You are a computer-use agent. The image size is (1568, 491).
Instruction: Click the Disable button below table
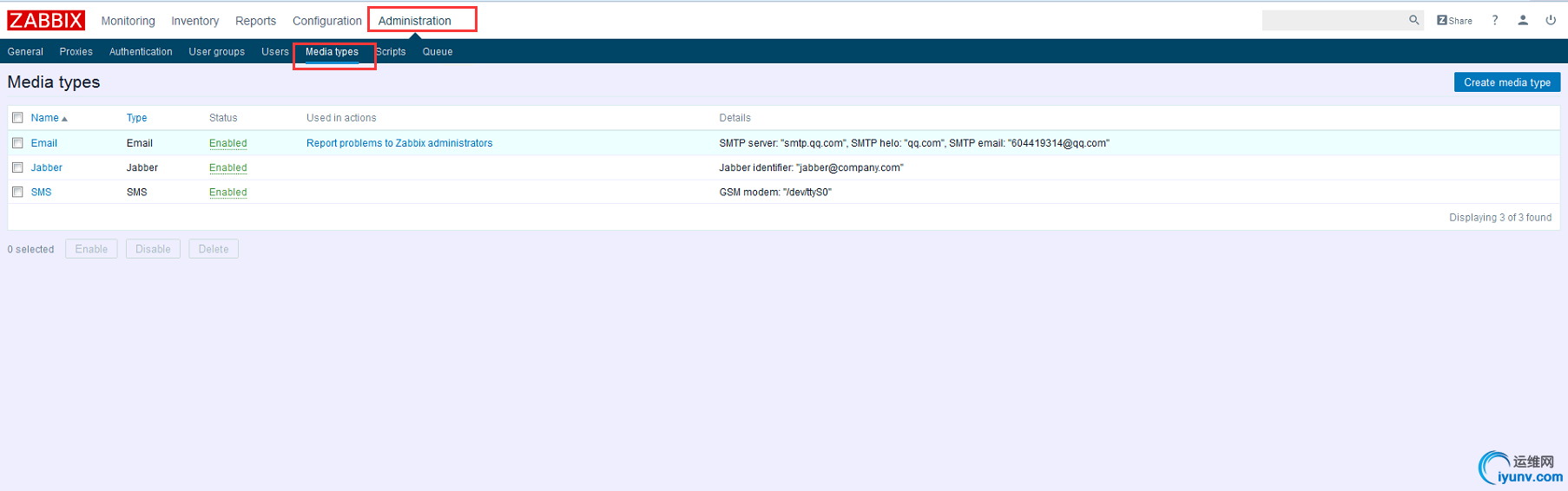pyautogui.click(x=153, y=249)
